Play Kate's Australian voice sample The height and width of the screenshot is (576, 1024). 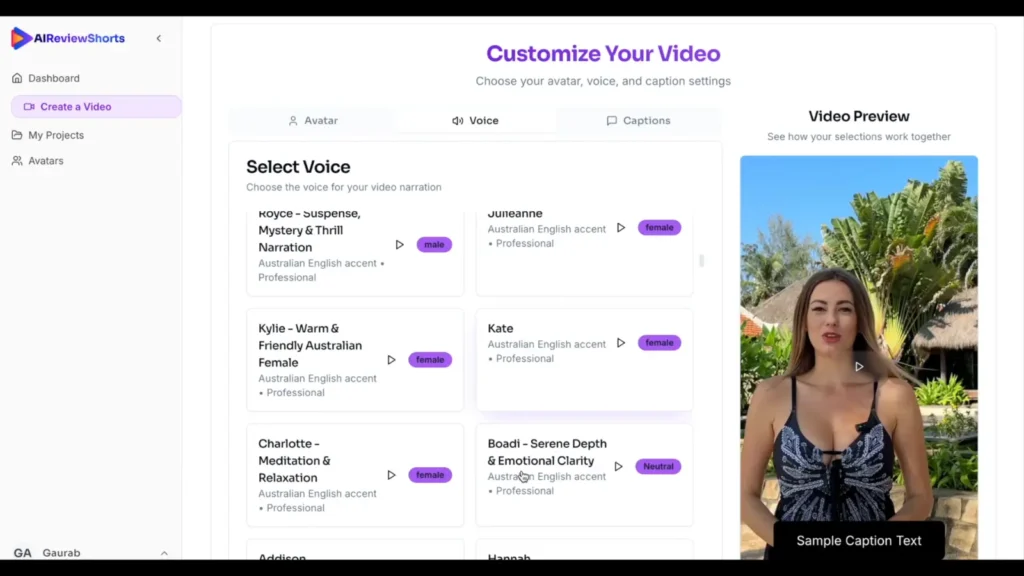[620, 343]
